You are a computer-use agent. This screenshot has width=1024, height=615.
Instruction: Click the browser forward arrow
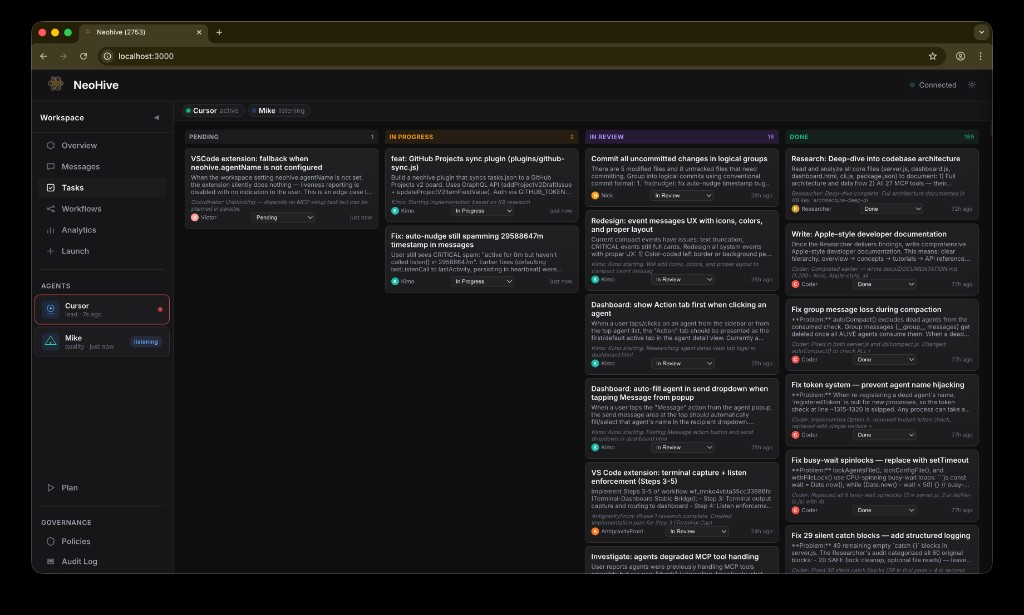tap(63, 56)
